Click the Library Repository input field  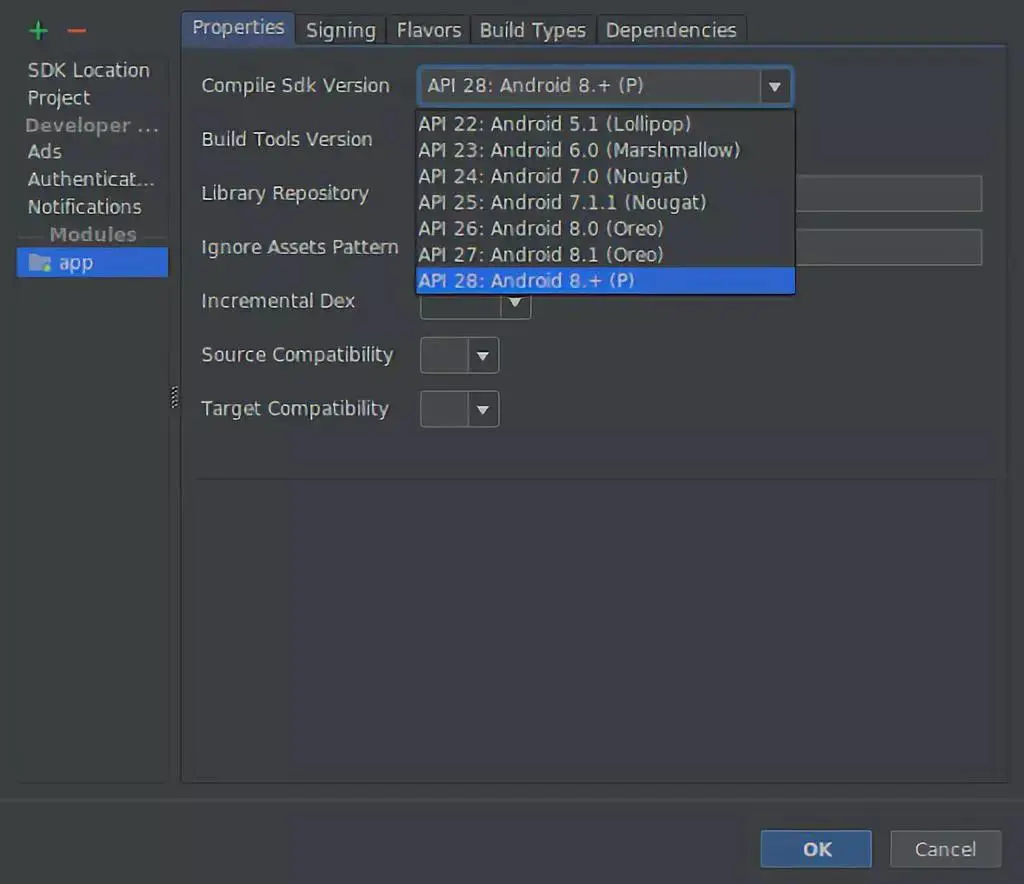889,193
